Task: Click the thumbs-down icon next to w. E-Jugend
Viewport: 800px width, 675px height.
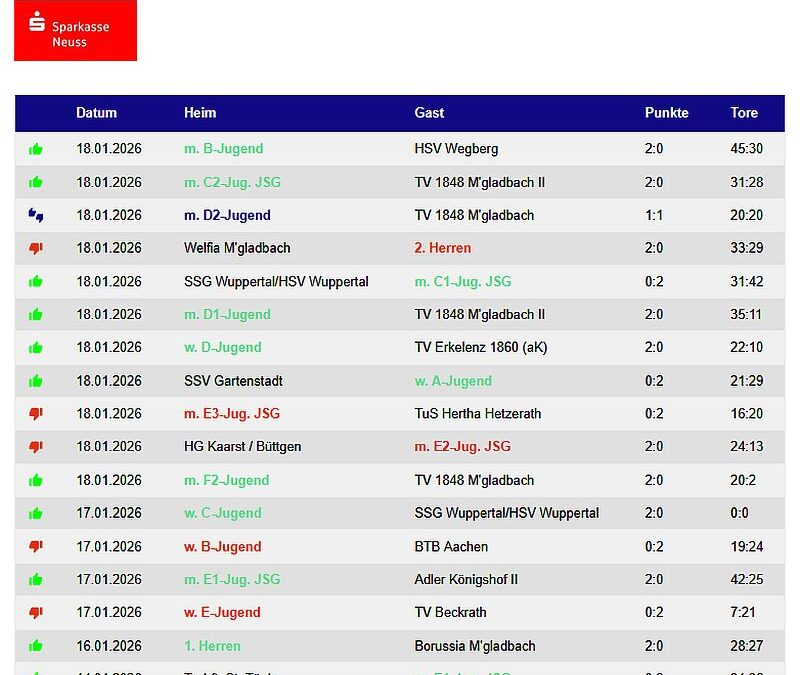Action: [x=36, y=612]
